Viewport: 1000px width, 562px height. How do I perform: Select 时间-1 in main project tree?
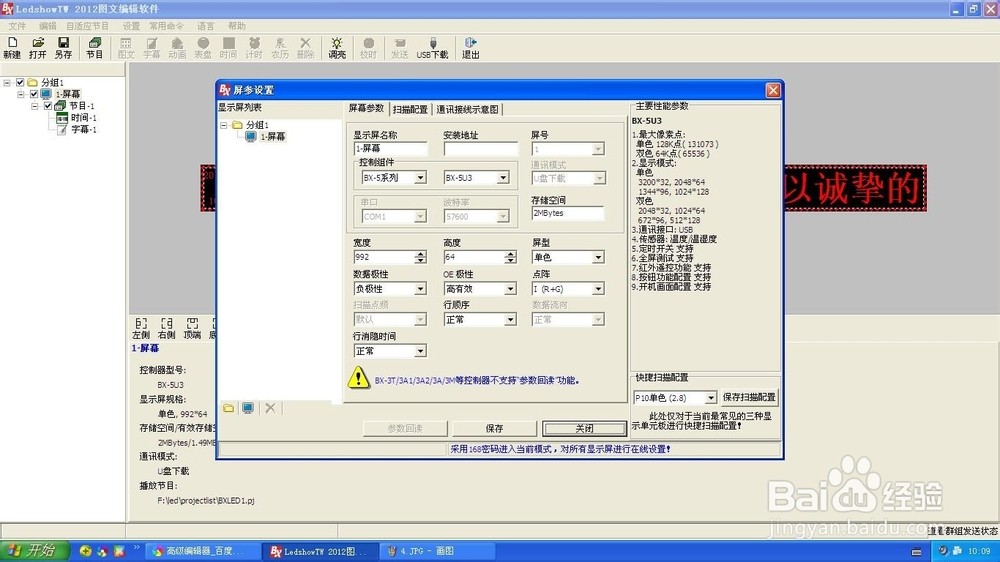[x=84, y=118]
